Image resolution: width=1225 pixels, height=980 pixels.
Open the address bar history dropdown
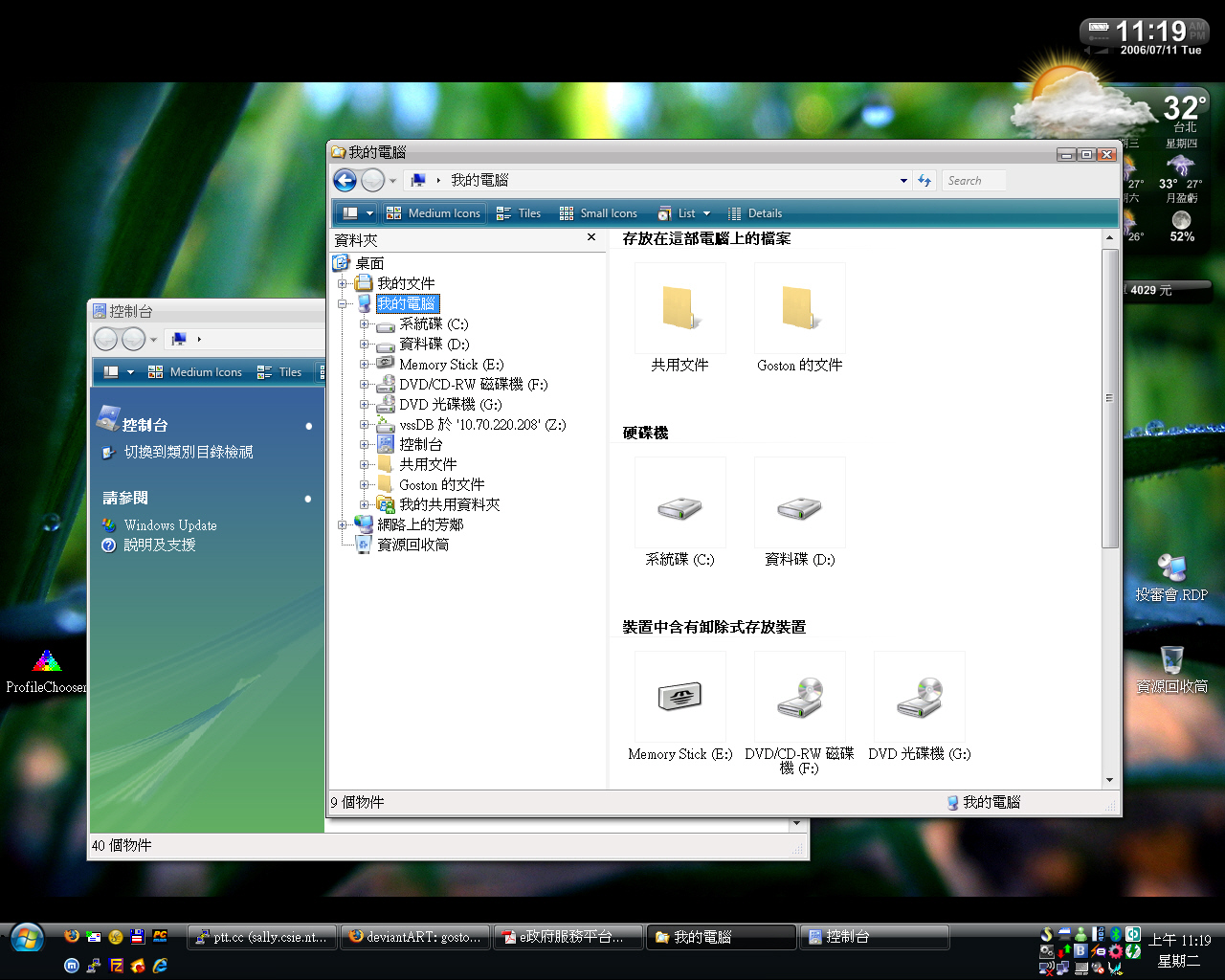click(903, 181)
